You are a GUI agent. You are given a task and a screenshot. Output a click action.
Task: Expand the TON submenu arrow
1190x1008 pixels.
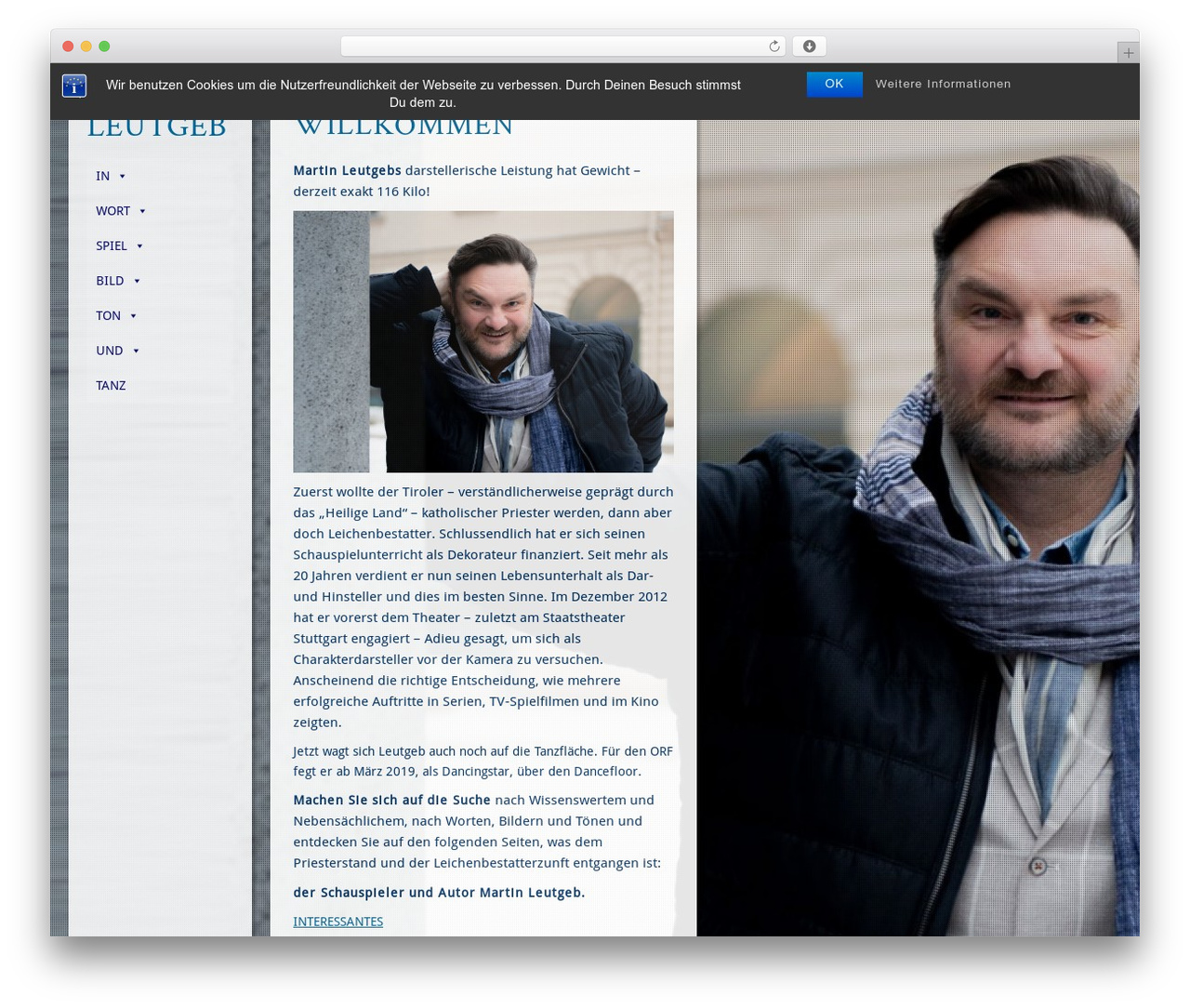tap(133, 316)
